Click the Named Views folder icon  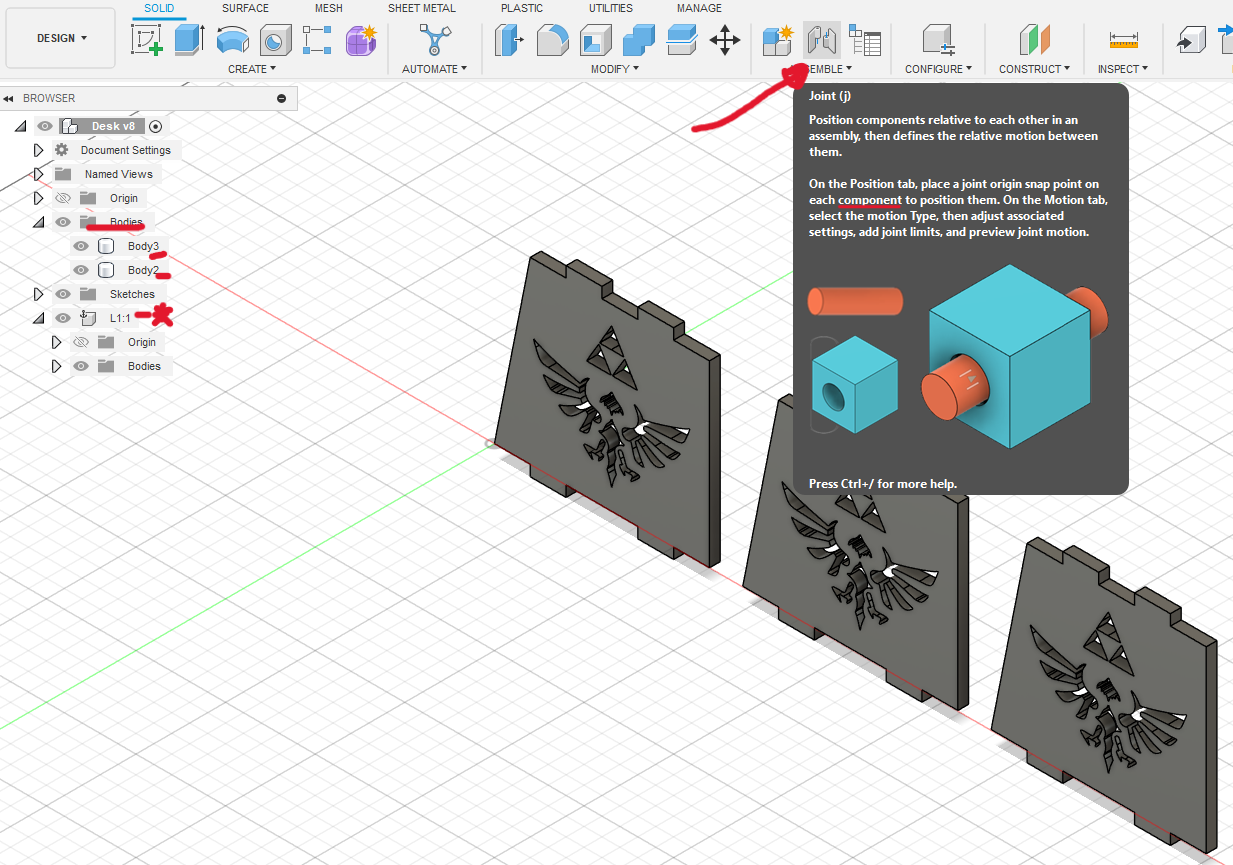[62, 174]
